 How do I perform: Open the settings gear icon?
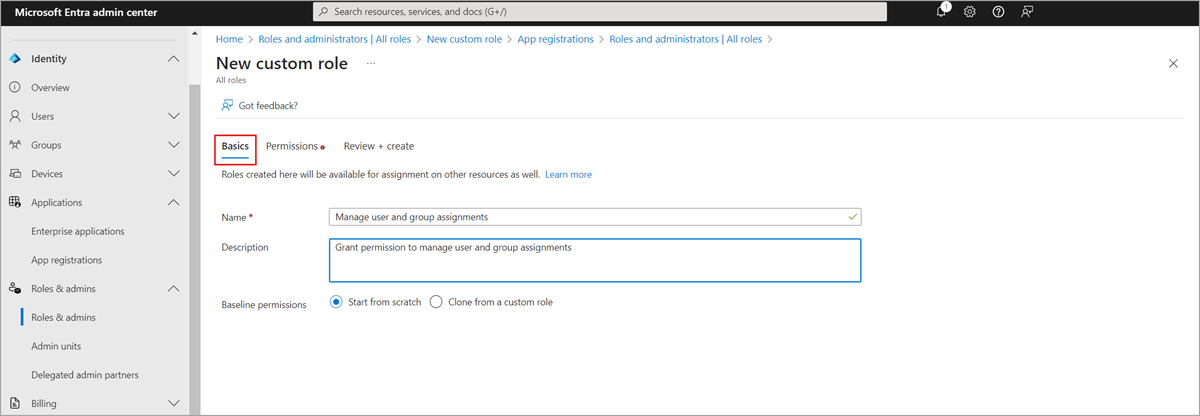pos(970,12)
